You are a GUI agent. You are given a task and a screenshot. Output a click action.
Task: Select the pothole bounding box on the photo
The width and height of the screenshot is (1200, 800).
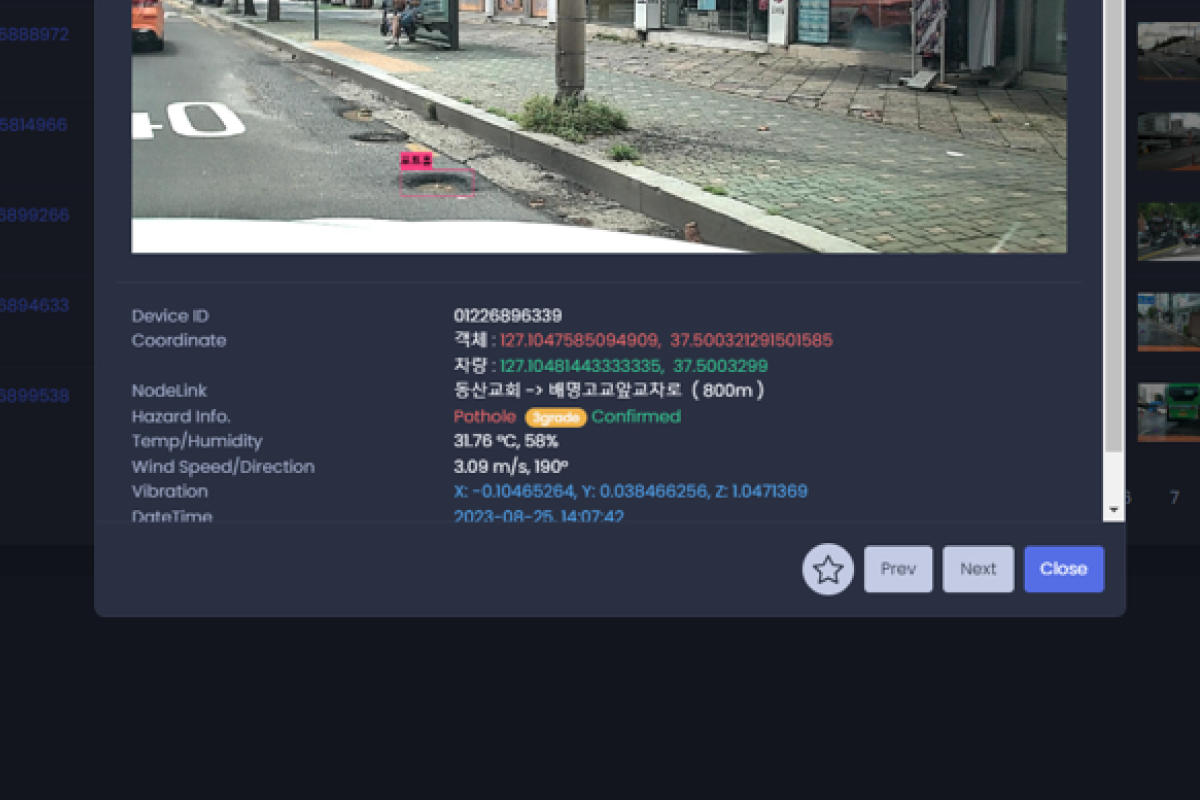(437, 180)
